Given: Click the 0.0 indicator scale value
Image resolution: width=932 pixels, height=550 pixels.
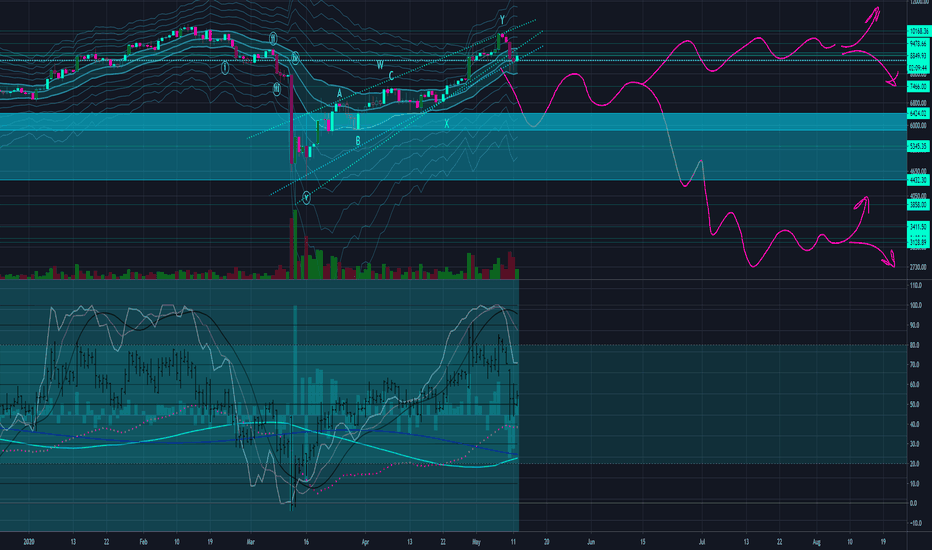Looking at the screenshot, I should point(914,504).
